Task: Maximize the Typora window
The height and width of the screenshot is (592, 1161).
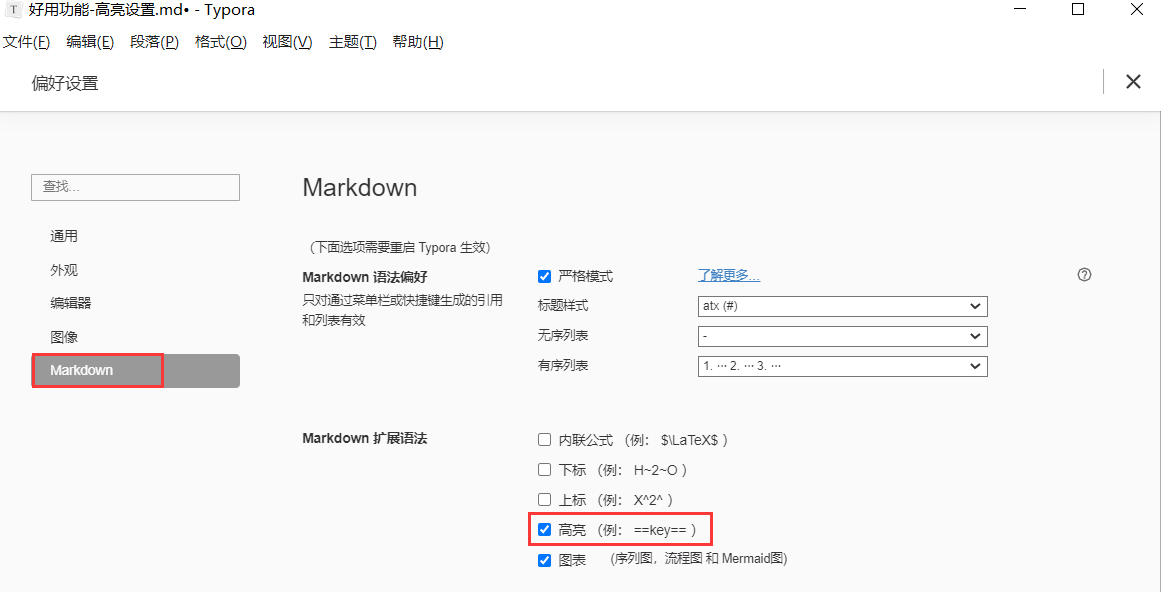Action: (1078, 9)
